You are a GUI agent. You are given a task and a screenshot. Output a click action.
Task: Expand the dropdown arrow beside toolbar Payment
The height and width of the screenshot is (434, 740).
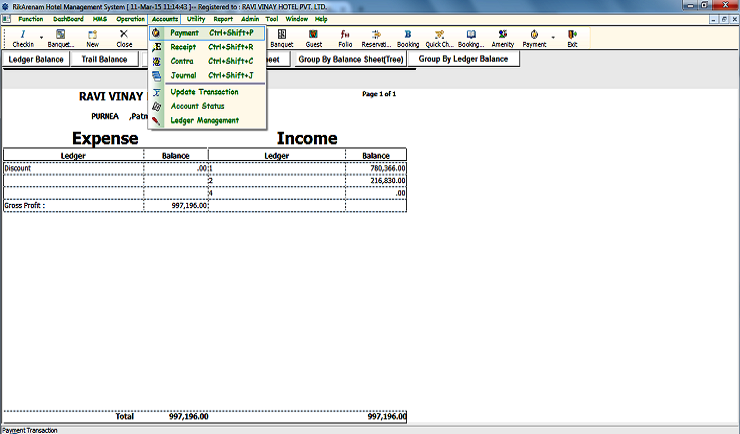click(x=553, y=38)
